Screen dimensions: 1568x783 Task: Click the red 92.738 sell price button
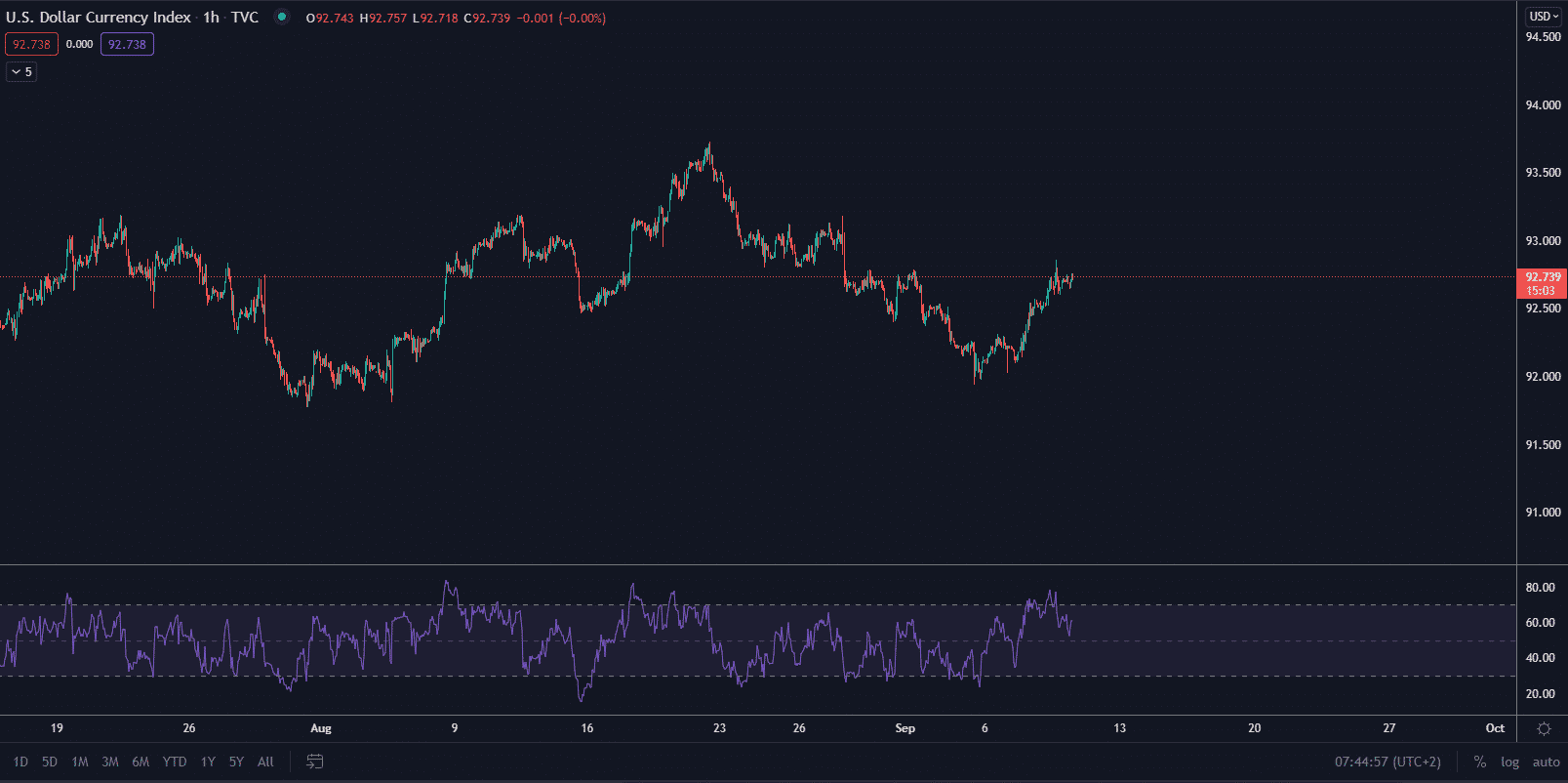click(31, 45)
